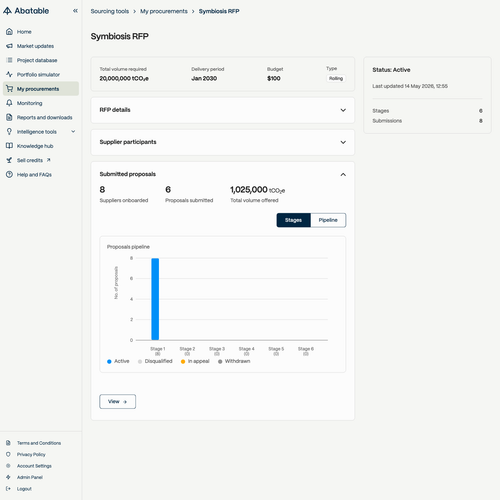Click the Monitoring bell icon
Image resolution: width=500 pixels, height=500 pixels.
9,103
